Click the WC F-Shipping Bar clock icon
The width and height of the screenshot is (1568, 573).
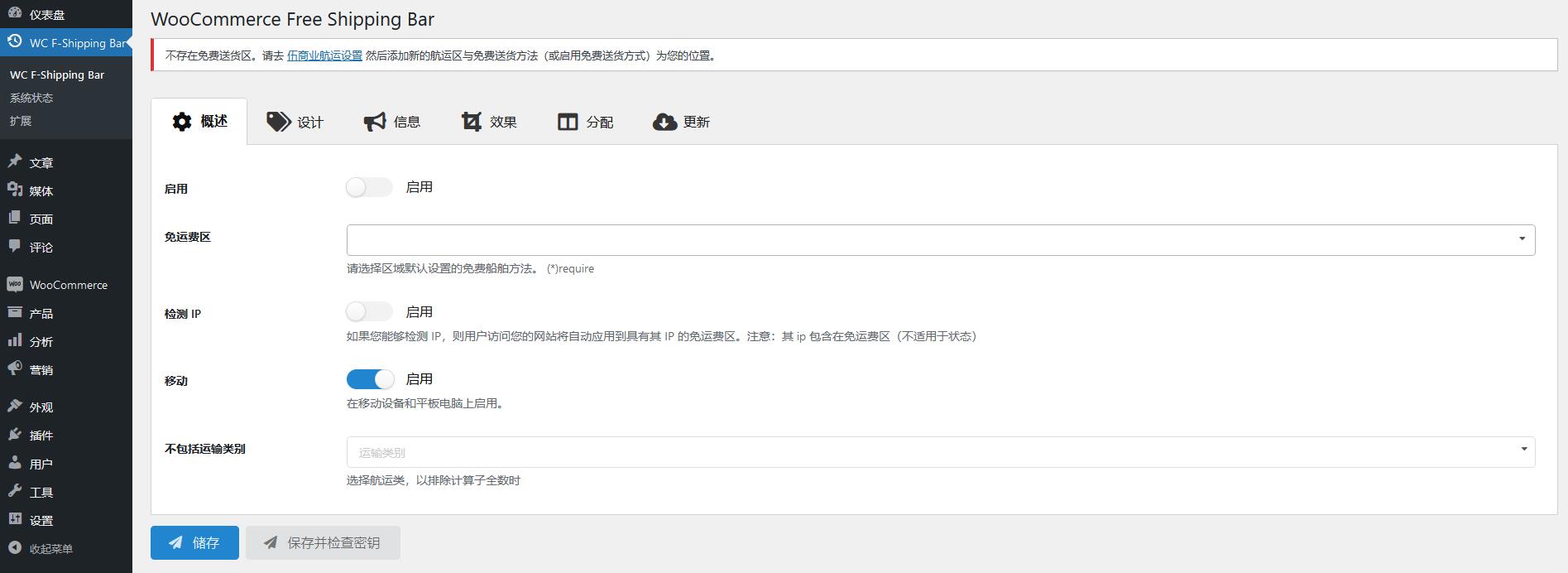pos(15,41)
